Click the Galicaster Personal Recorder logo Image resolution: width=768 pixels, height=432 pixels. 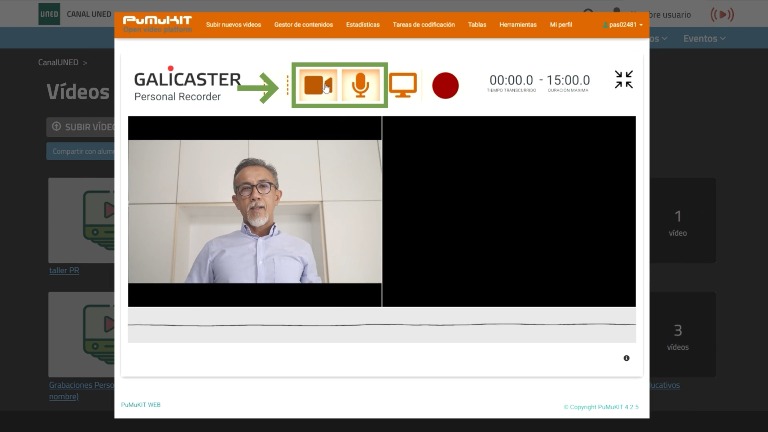[x=187, y=84]
